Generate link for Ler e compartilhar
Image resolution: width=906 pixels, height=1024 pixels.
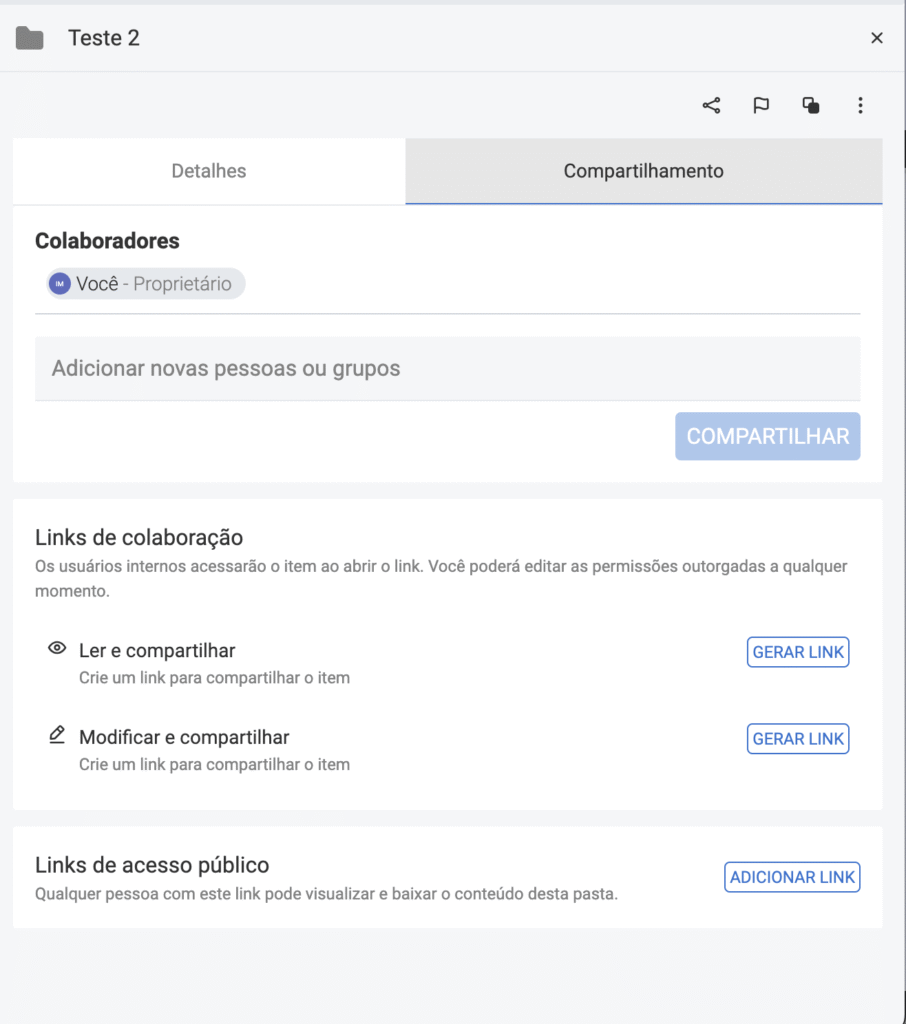point(798,652)
